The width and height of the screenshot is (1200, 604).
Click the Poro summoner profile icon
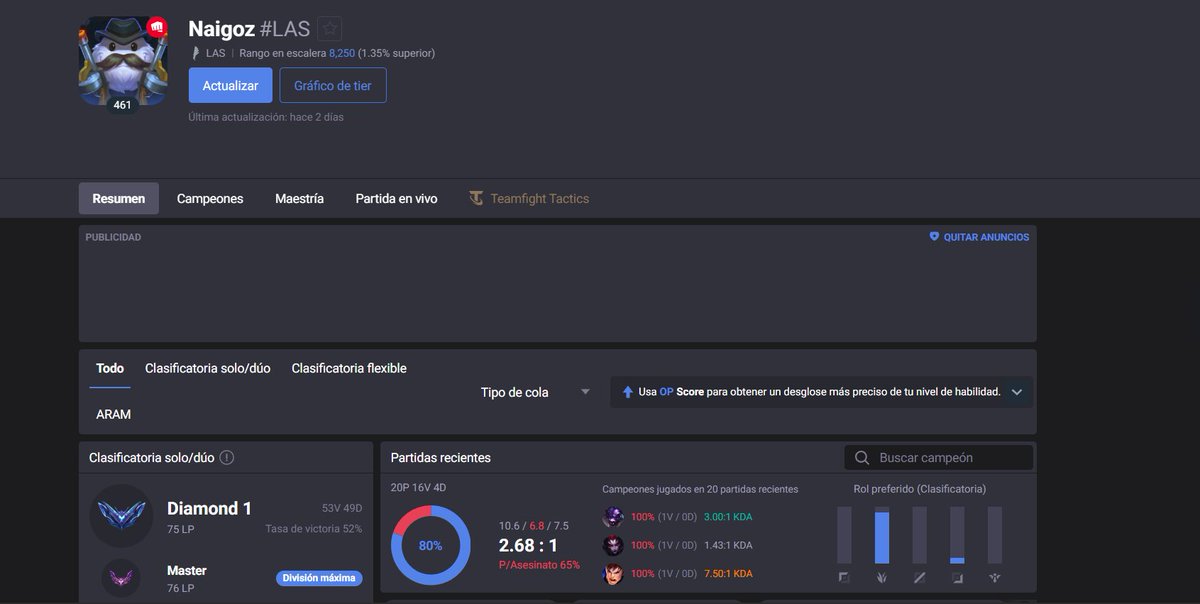tap(122, 60)
